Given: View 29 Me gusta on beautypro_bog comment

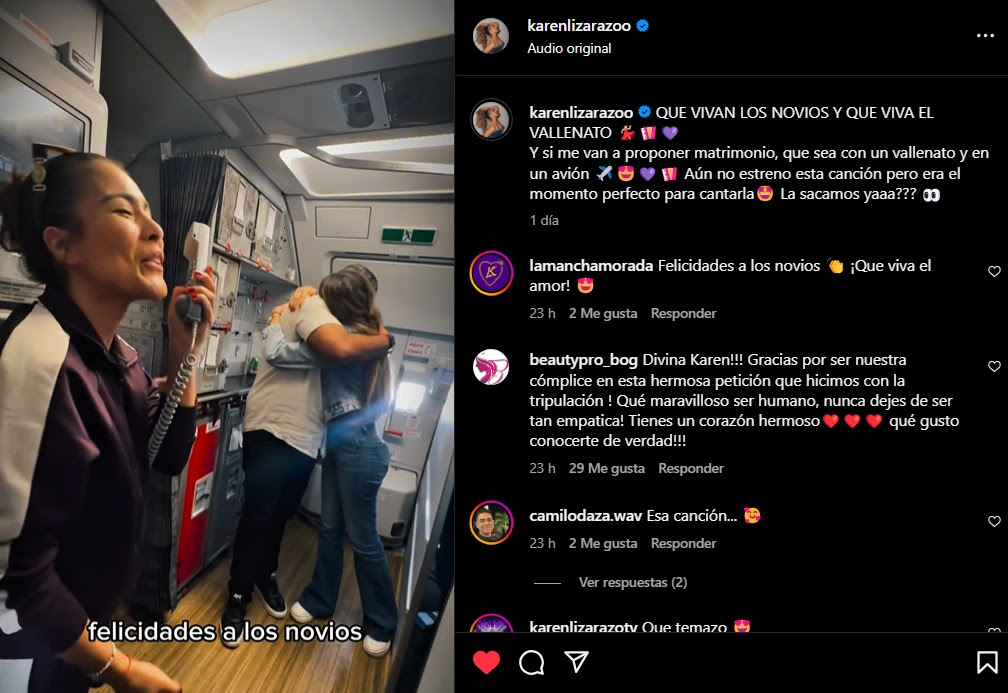Looking at the screenshot, I should click(606, 468).
